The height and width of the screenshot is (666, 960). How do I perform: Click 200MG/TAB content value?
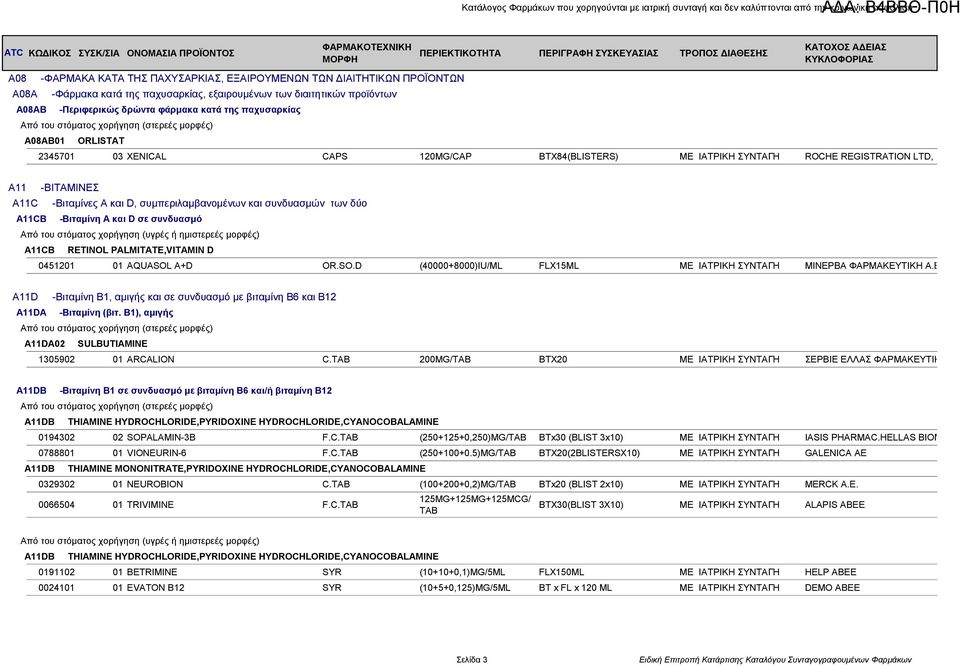click(x=445, y=359)
